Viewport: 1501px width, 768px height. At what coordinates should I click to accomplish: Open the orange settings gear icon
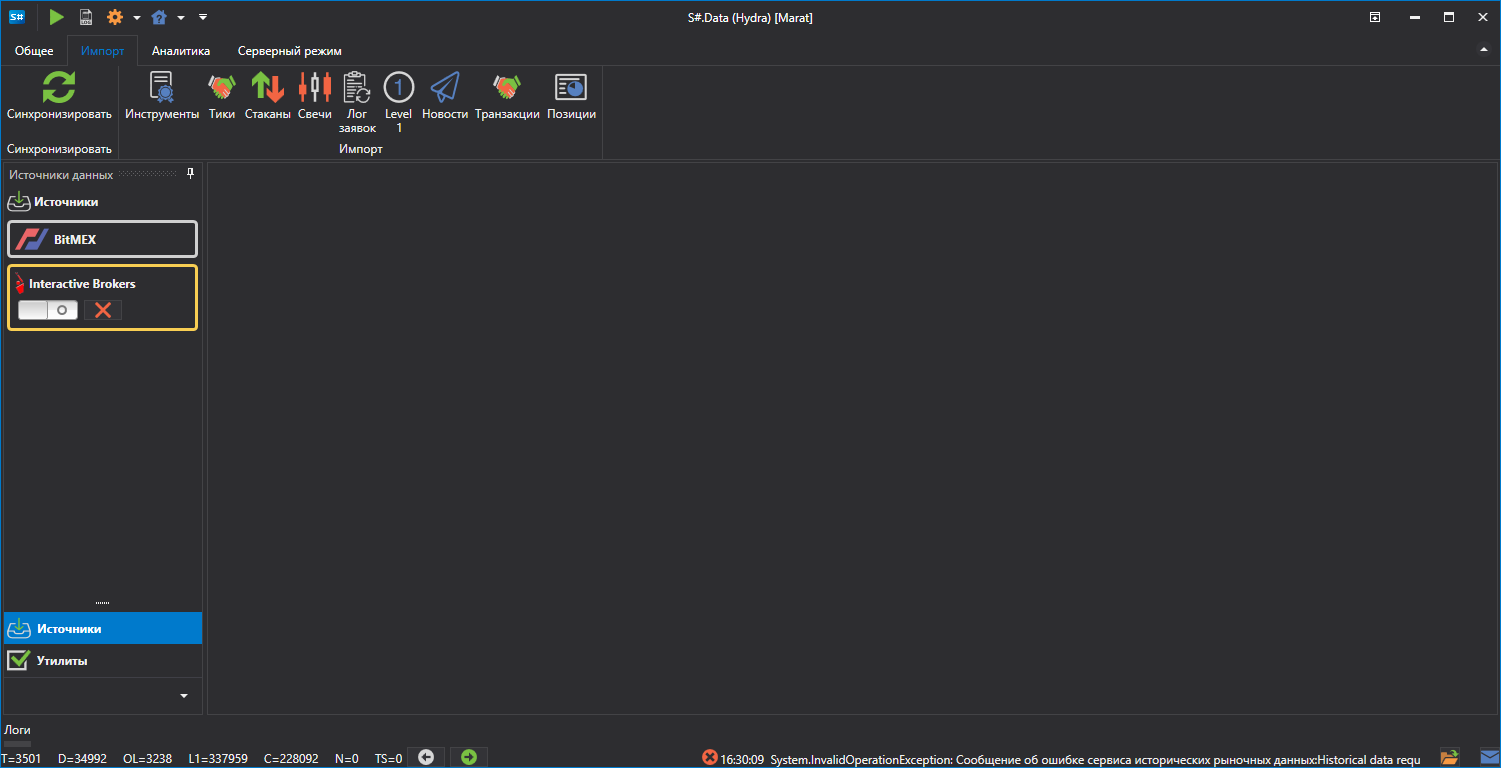pos(115,17)
